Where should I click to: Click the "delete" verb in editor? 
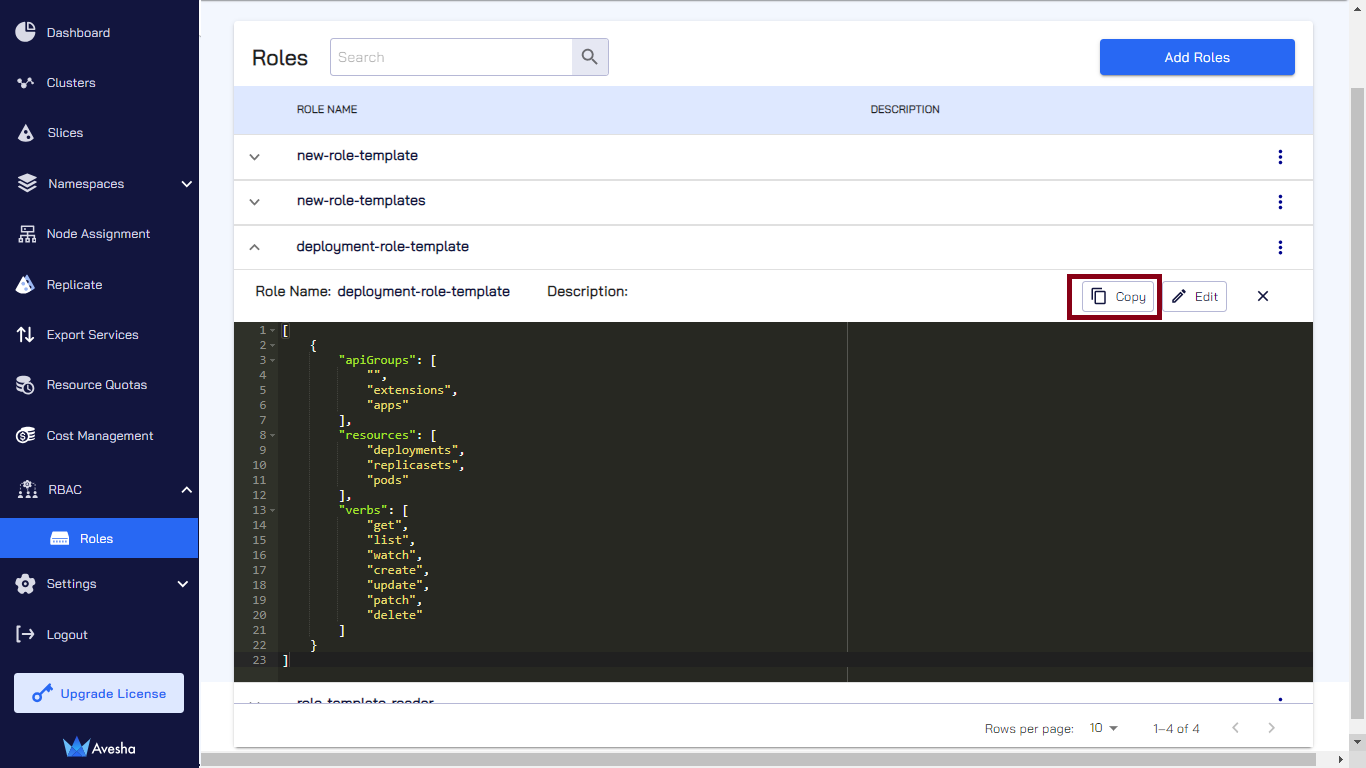click(x=395, y=615)
